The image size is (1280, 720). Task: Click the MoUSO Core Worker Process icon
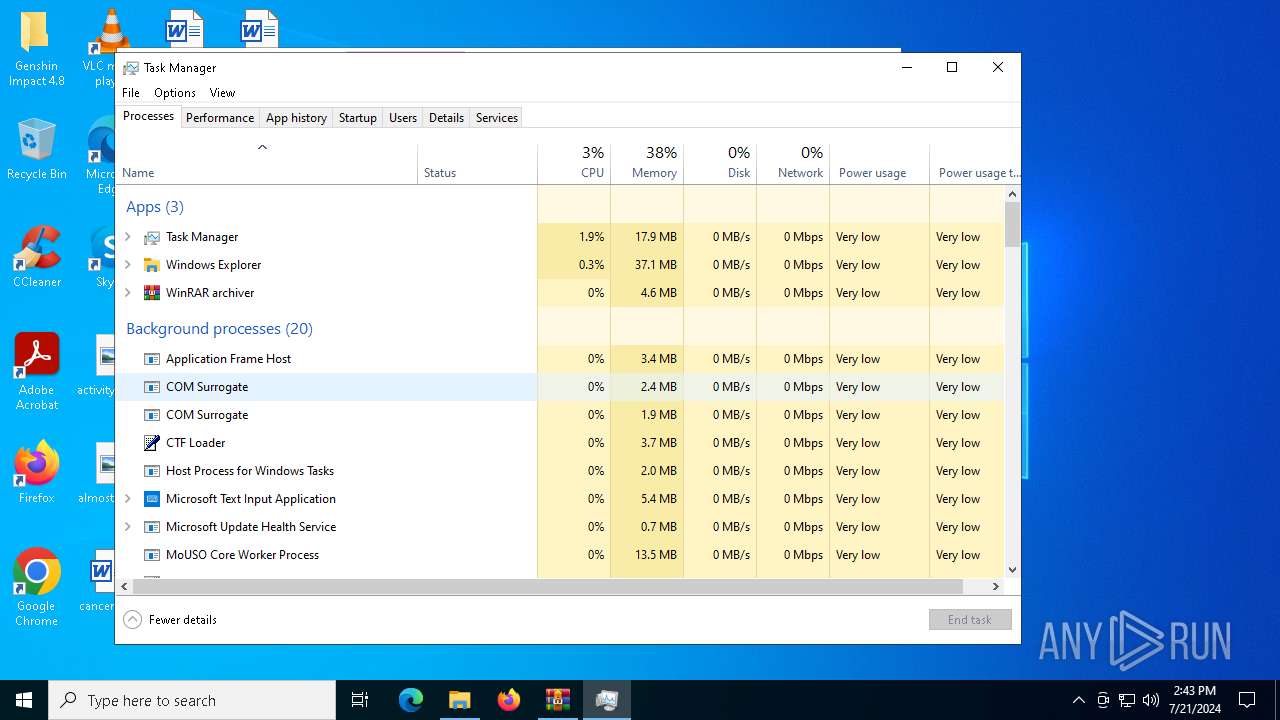(152, 555)
